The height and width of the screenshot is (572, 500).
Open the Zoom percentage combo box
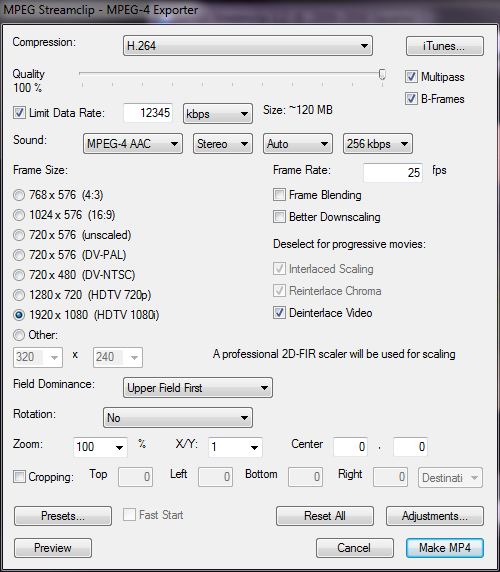click(100, 447)
